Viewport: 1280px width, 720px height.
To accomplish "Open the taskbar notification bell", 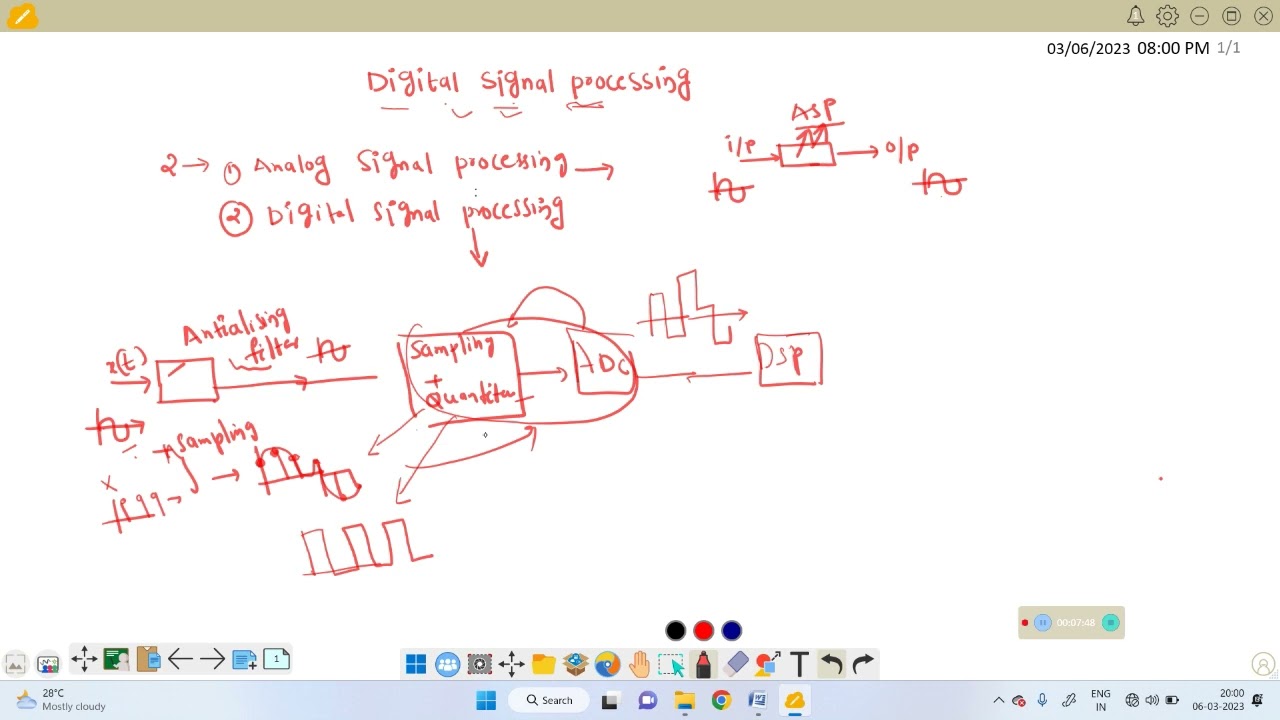I will (1258, 700).
